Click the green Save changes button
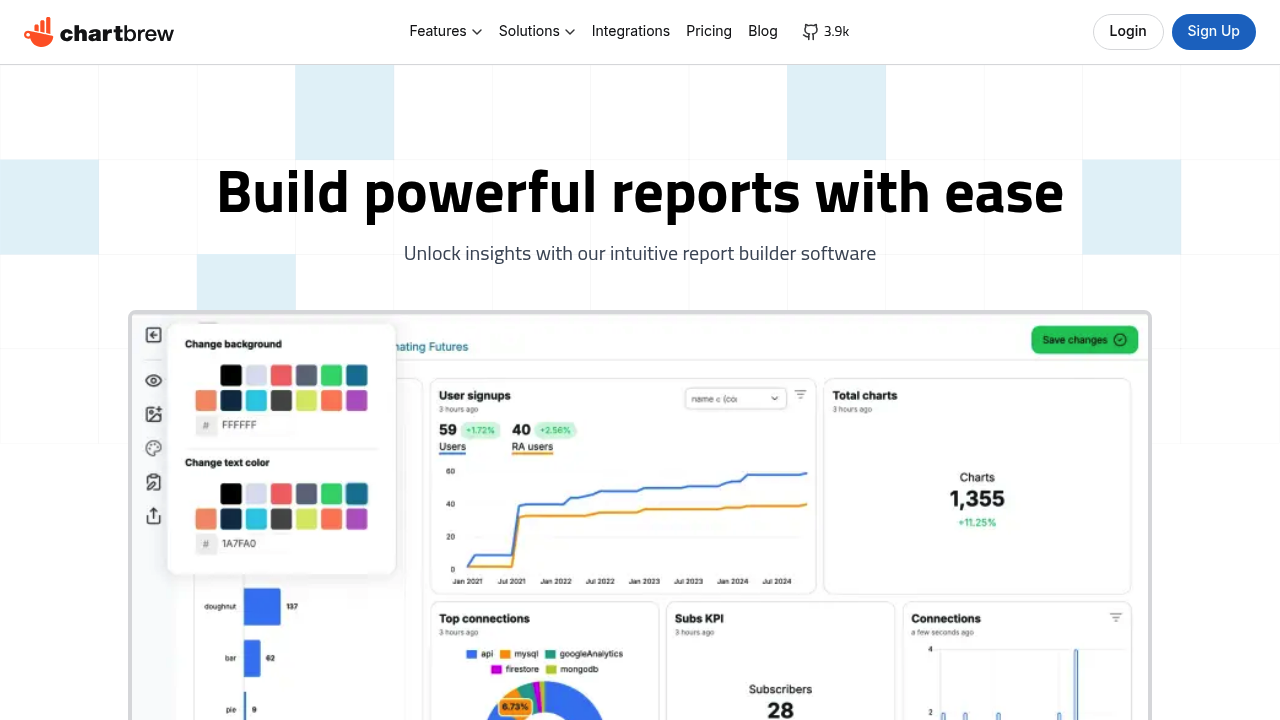1280x720 pixels. [1085, 340]
